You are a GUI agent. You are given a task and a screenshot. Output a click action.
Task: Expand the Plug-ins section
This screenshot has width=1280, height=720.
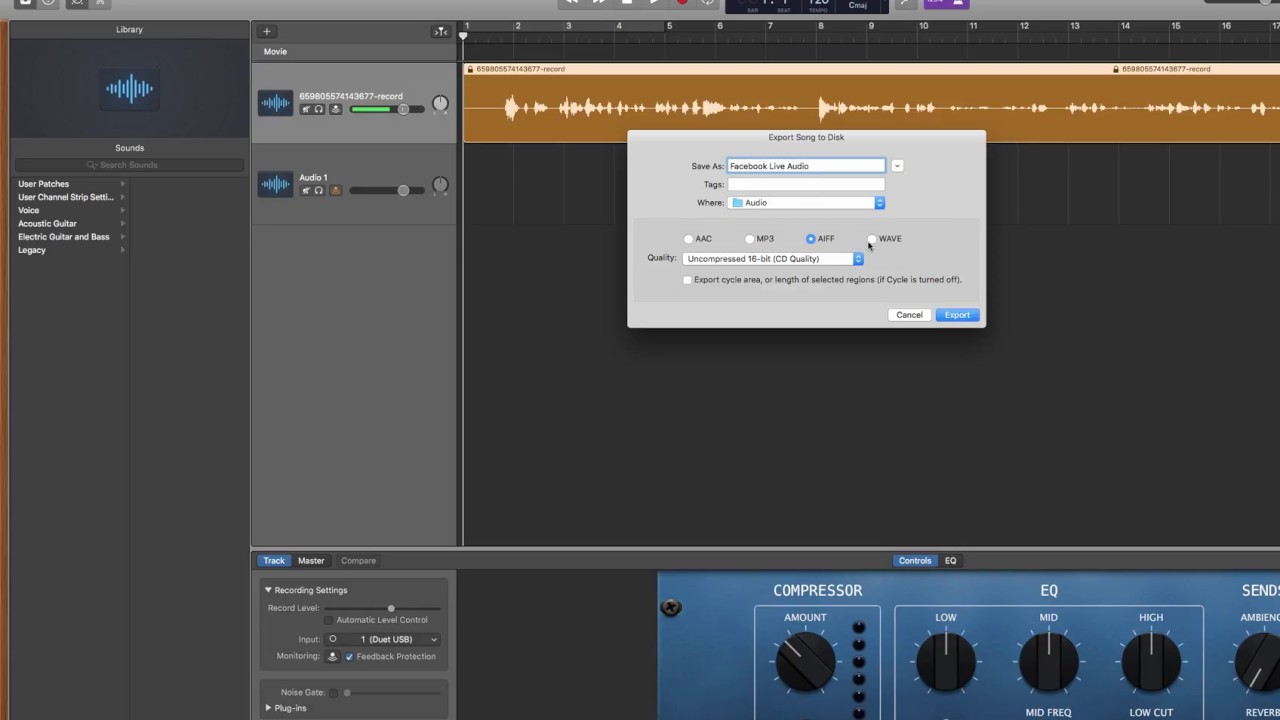(x=268, y=708)
